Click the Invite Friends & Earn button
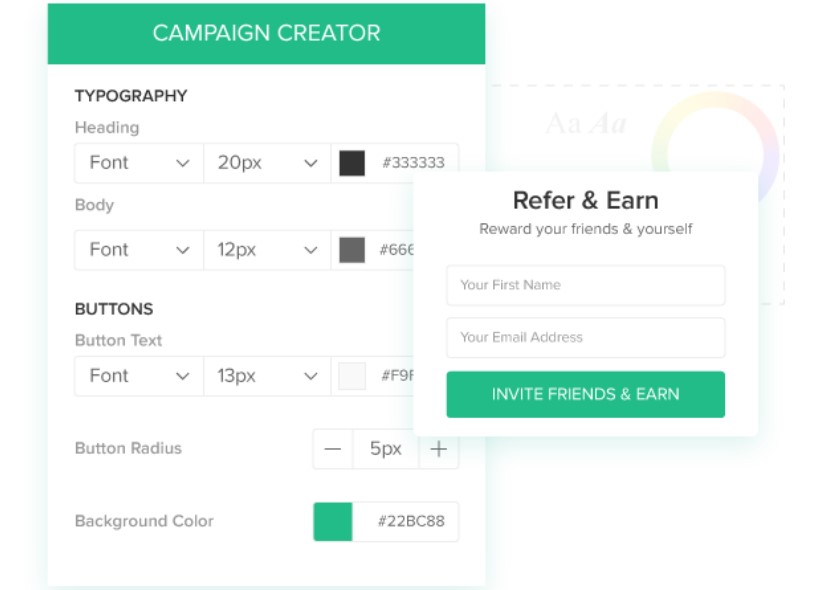This screenshot has height=590, width=819. [586, 394]
